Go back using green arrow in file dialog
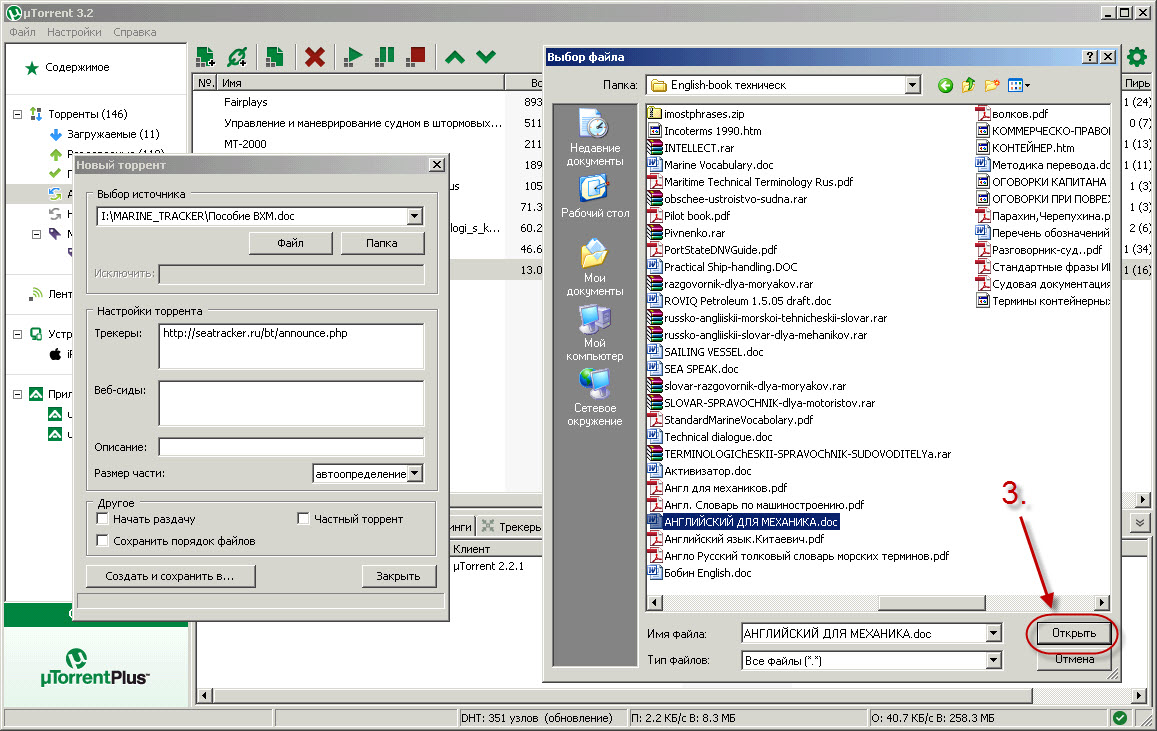This screenshot has width=1157, height=731. (x=945, y=86)
